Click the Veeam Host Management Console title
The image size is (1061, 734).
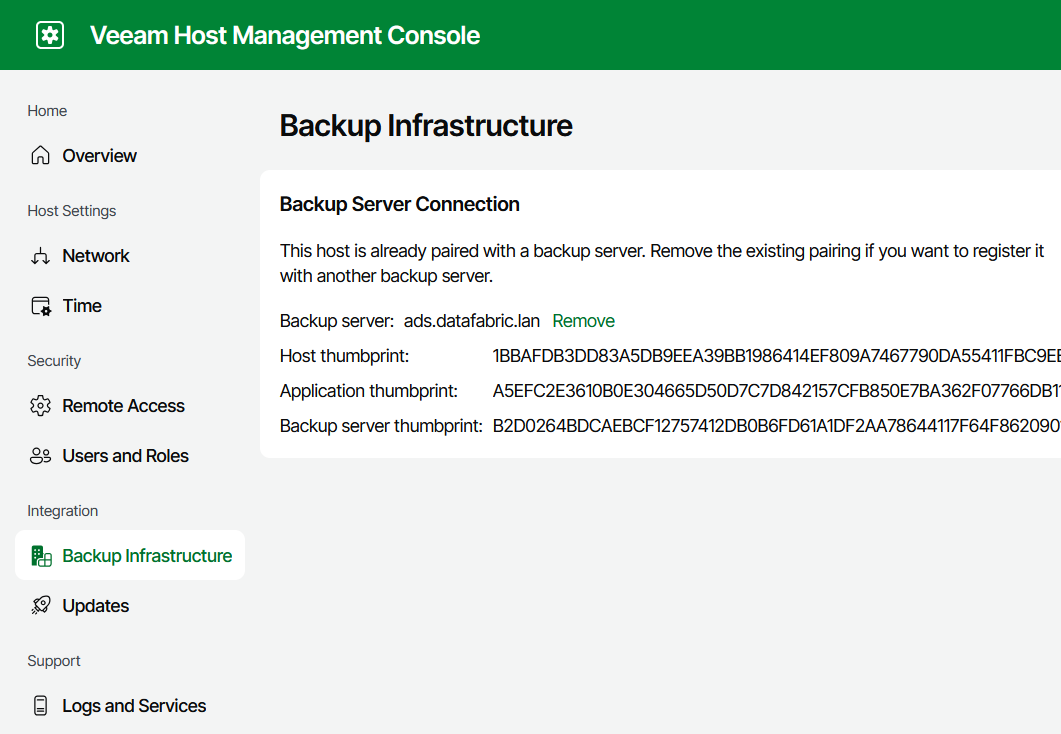pos(285,35)
